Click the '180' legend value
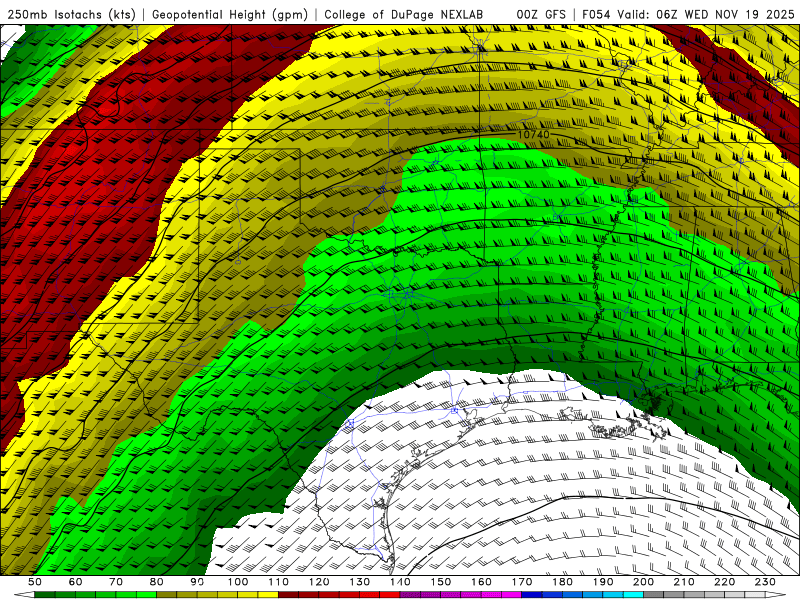The width and height of the screenshot is (800, 600). coord(562,582)
